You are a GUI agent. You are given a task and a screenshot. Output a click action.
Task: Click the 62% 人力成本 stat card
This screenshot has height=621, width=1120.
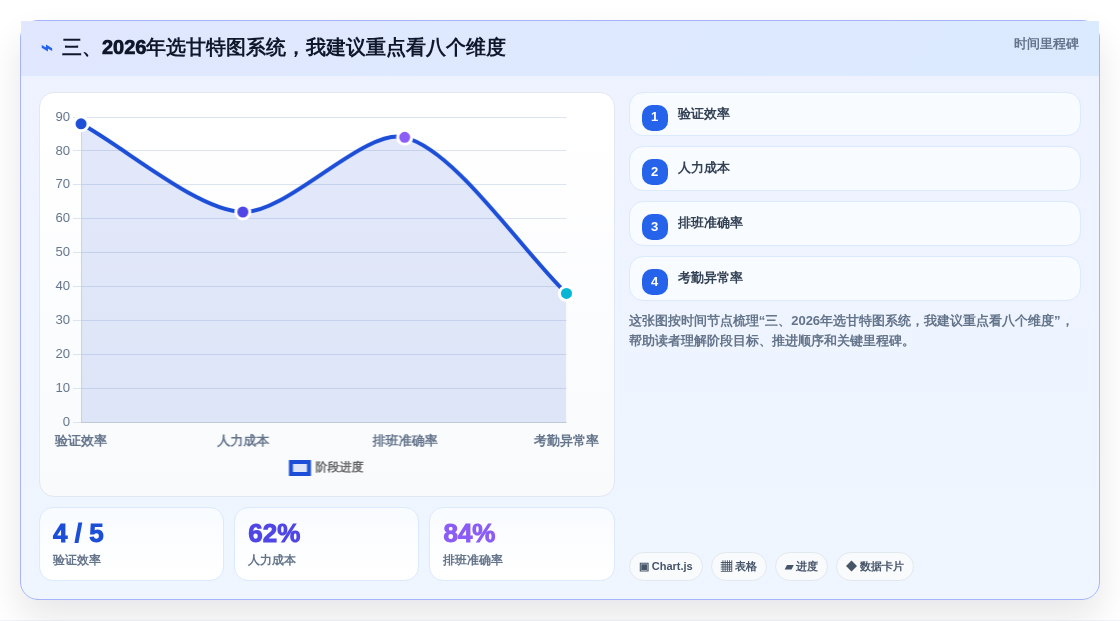click(326, 545)
